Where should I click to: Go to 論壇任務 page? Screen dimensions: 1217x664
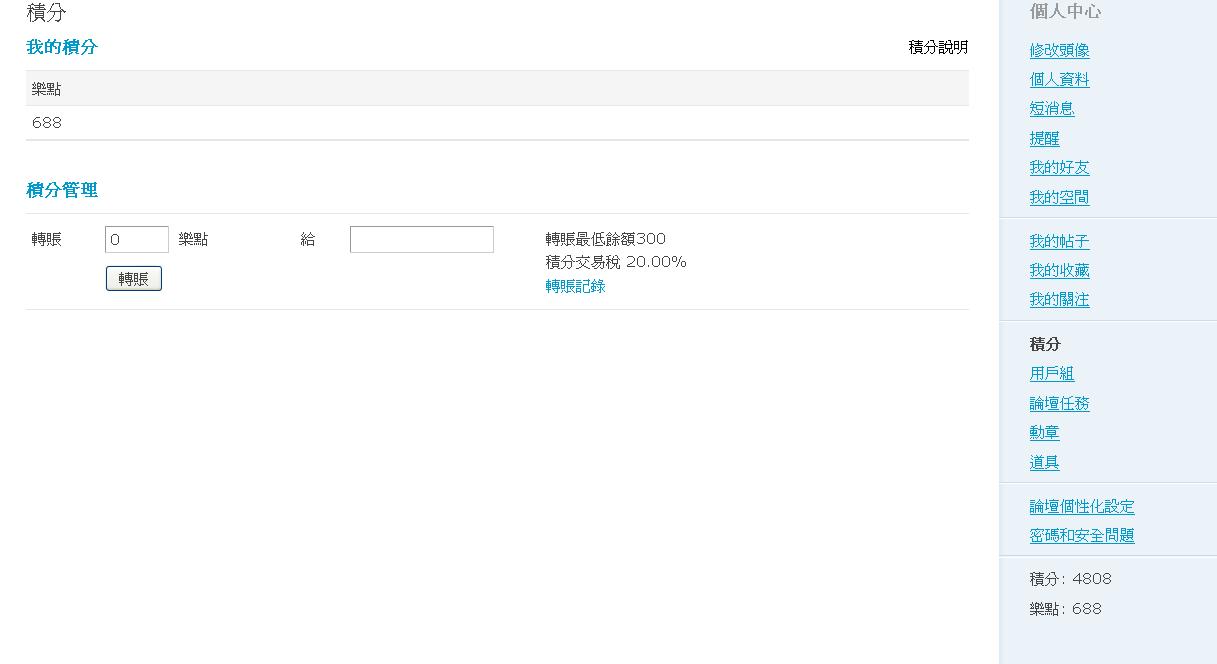coord(1060,403)
